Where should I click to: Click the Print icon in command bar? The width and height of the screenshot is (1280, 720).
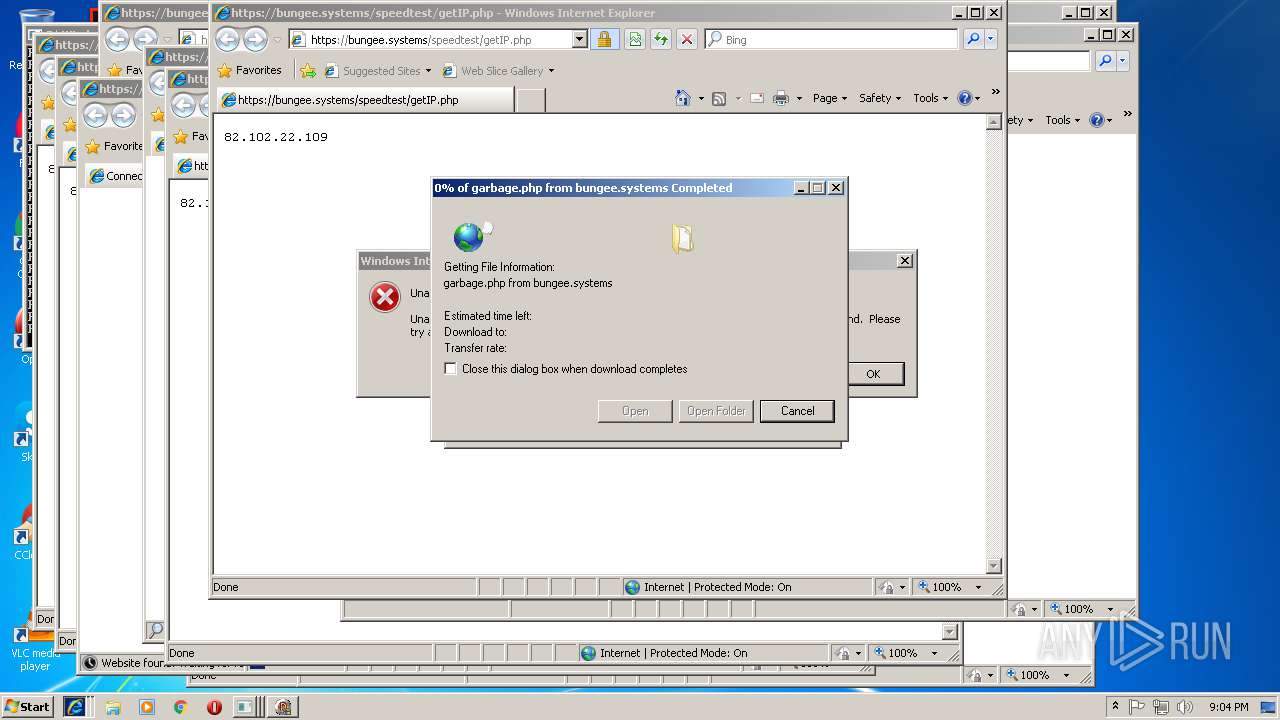pos(782,98)
